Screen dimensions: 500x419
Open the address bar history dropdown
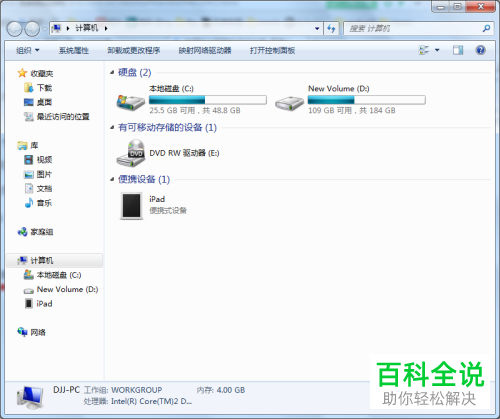coord(317,29)
